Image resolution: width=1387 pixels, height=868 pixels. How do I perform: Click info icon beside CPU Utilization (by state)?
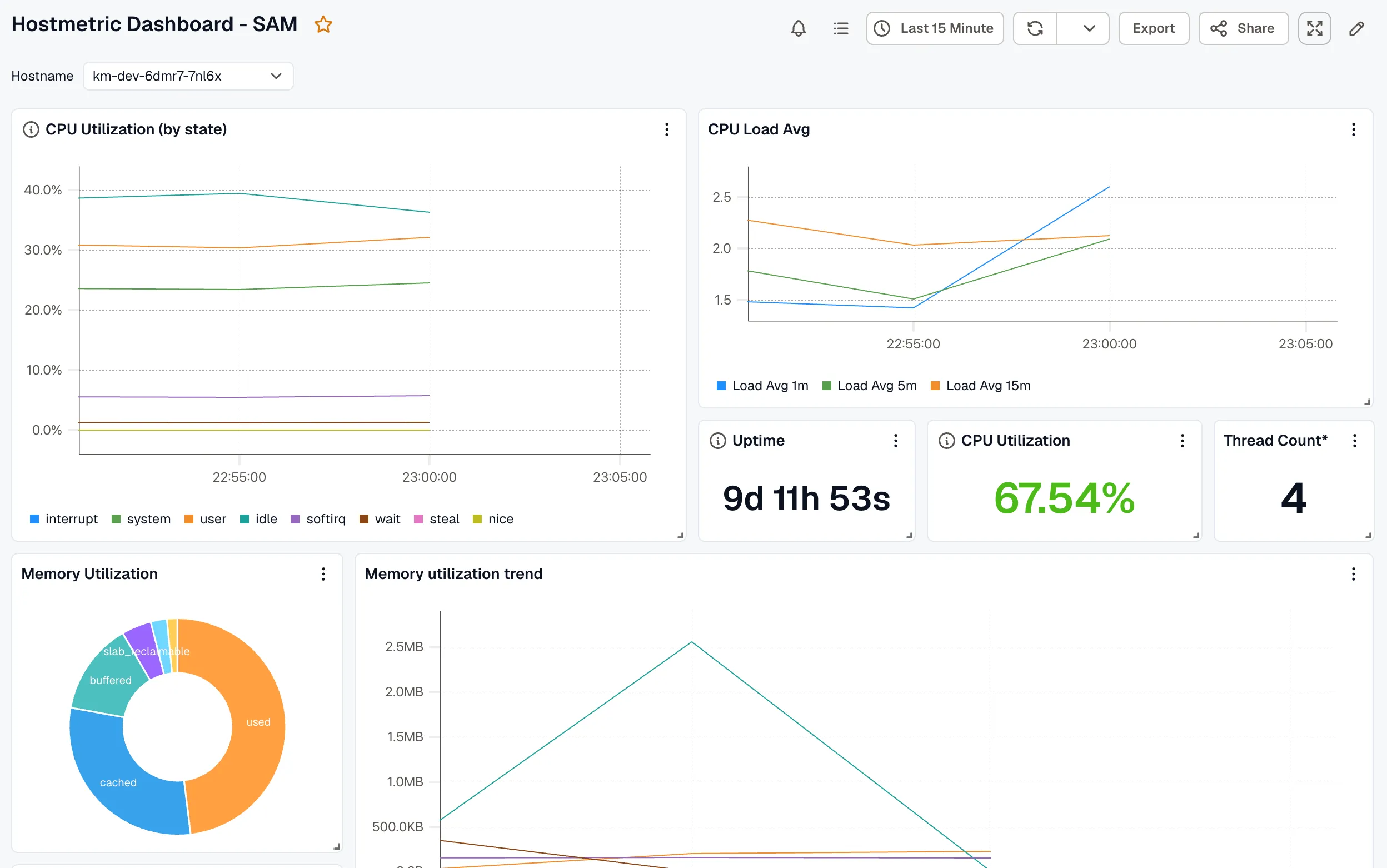point(31,129)
